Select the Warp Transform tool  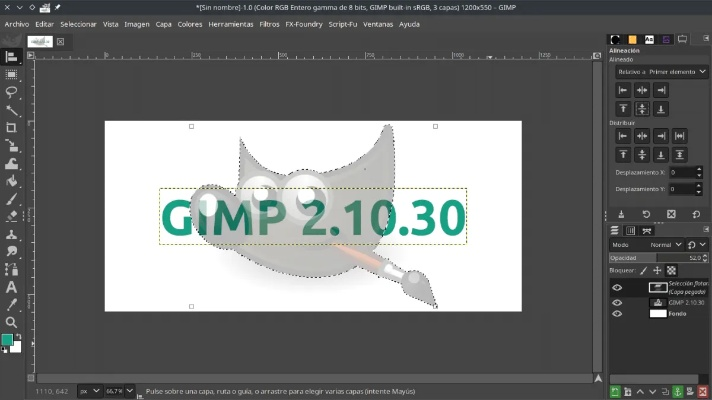(11, 163)
